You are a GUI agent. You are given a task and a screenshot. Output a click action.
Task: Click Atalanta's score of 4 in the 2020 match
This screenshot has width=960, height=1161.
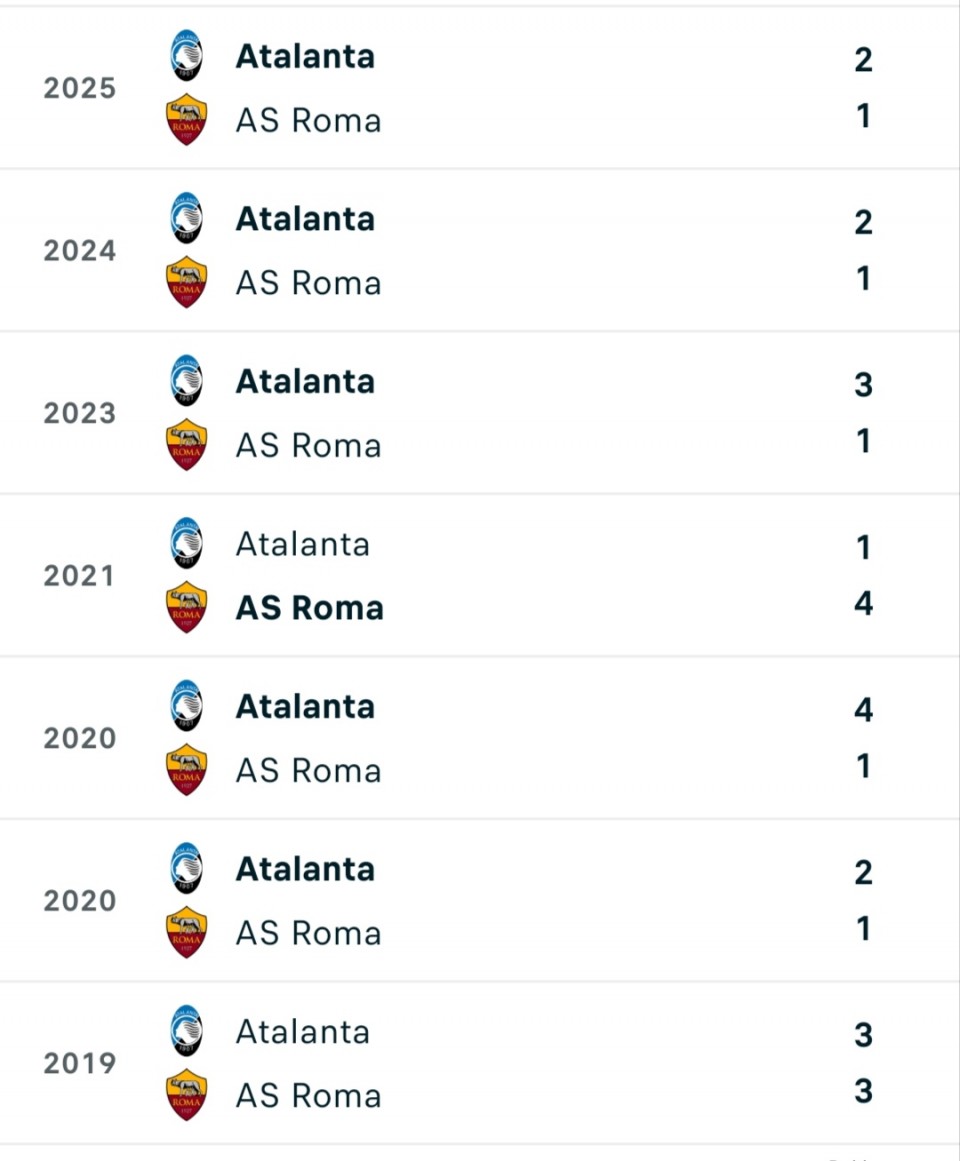tap(864, 710)
